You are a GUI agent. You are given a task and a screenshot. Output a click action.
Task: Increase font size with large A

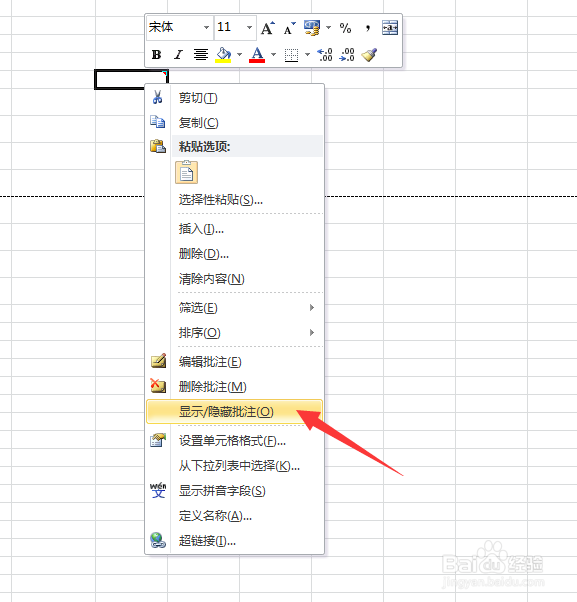click(x=268, y=28)
